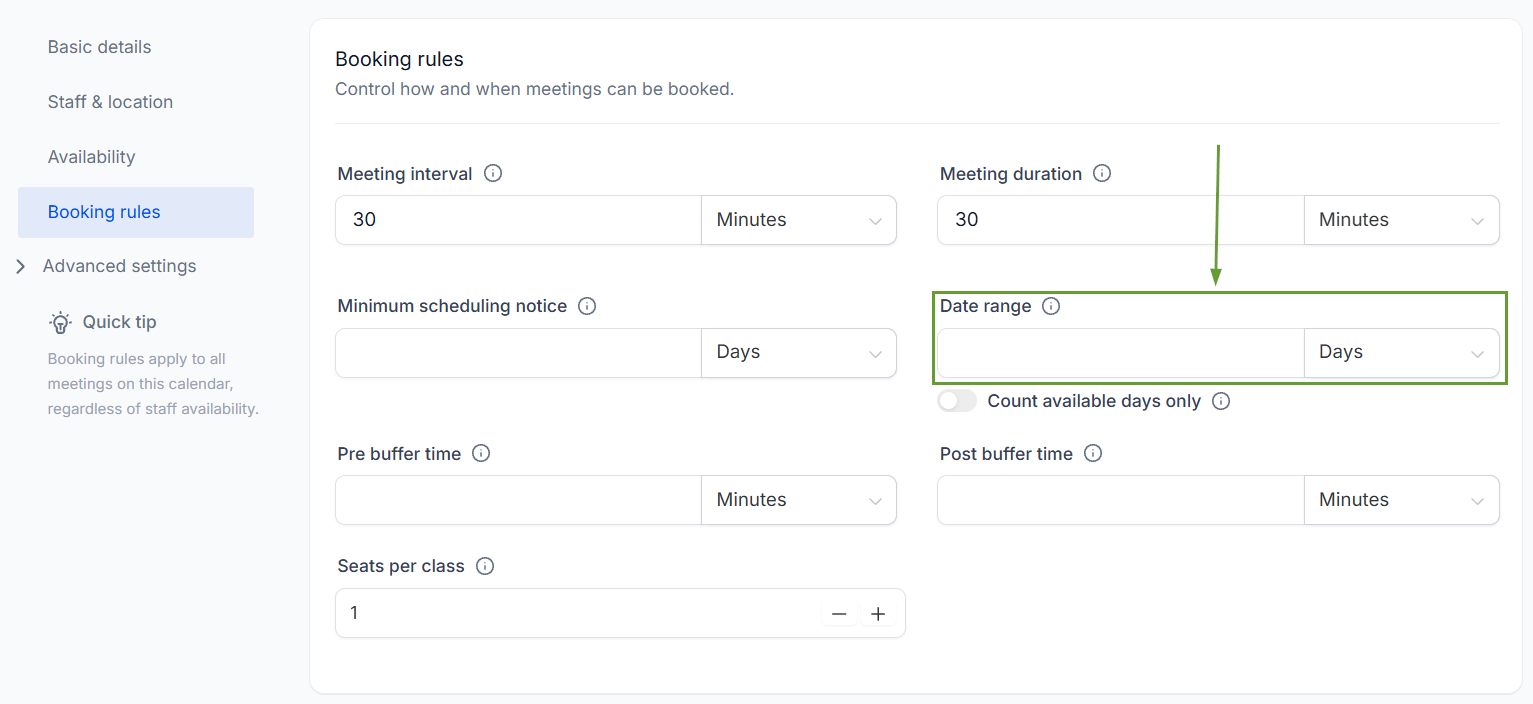Go to Basic details section
Image resolution: width=1533 pixels, height=704 pixels.
100,47
